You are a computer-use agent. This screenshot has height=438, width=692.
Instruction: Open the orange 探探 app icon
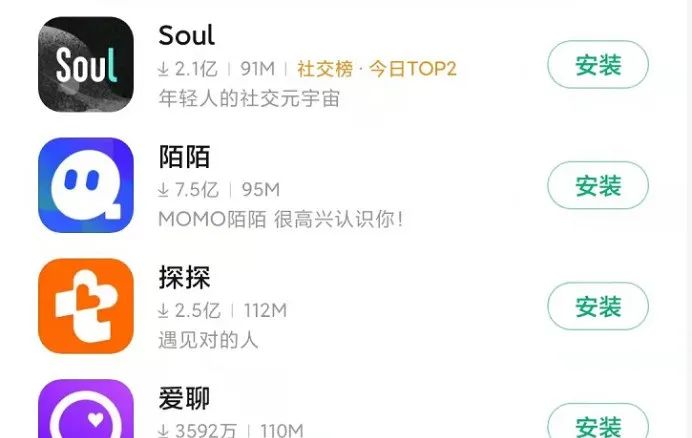[x=86, y=306]
